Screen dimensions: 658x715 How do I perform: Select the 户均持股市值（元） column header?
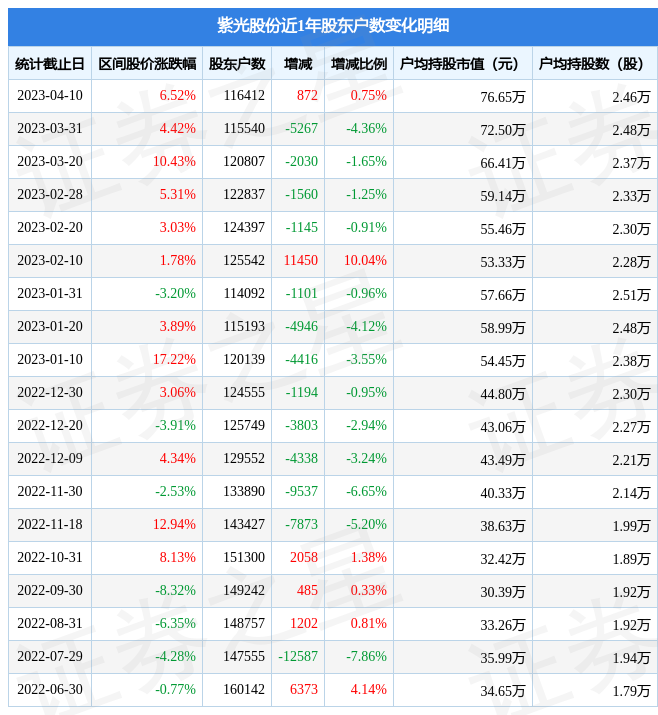(459, 63)
